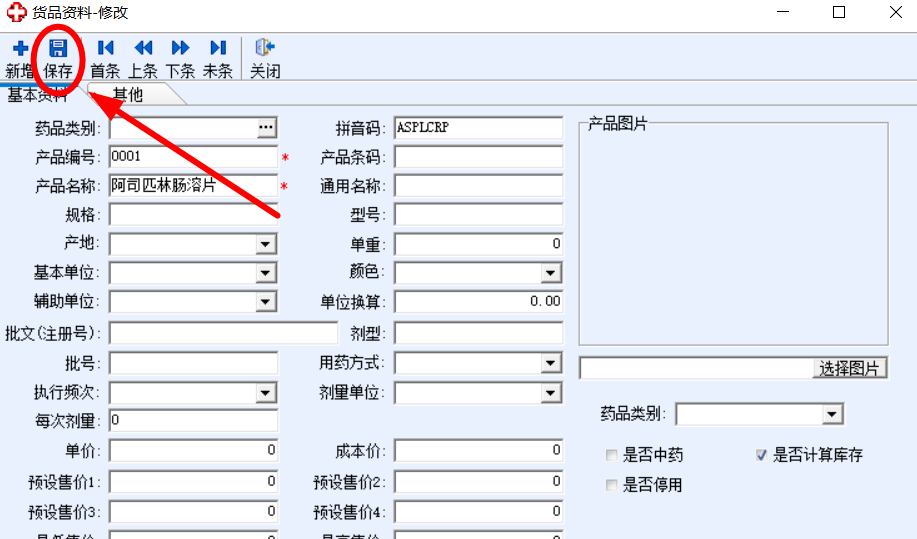
Task: Close the form with the 关闭 icon
Action: (265, 47)
